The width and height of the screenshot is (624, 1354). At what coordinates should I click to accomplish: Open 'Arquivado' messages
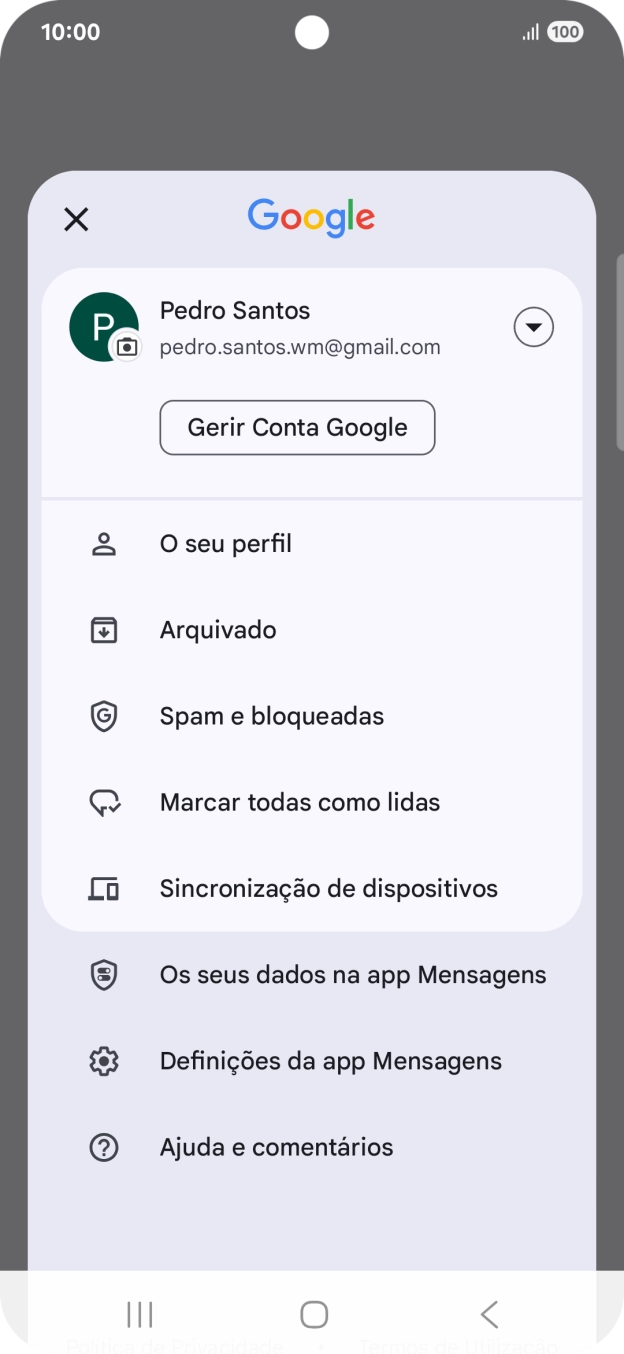[218, 629]
